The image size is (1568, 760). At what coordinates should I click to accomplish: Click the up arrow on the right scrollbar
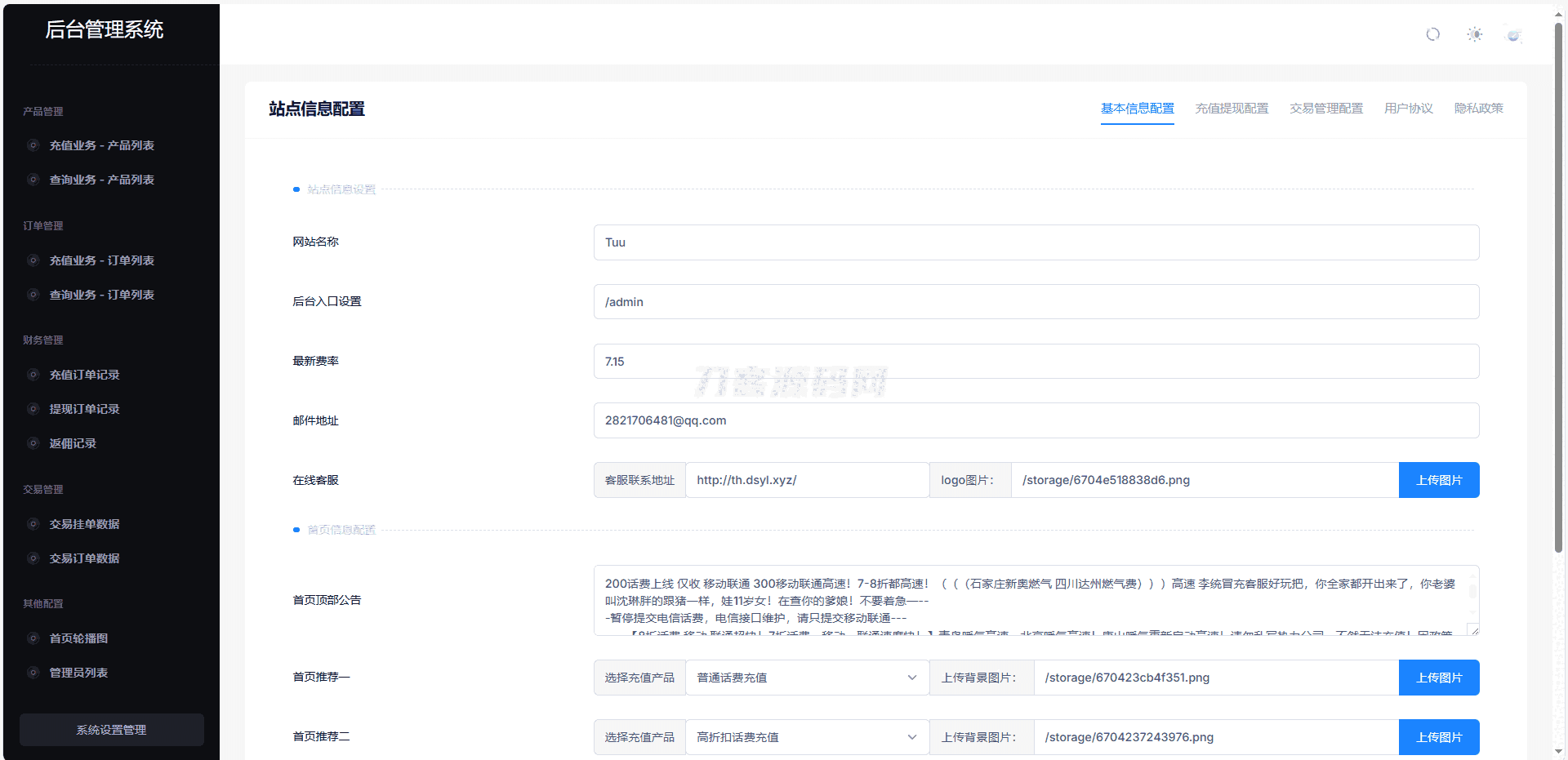pos(1558,12)
